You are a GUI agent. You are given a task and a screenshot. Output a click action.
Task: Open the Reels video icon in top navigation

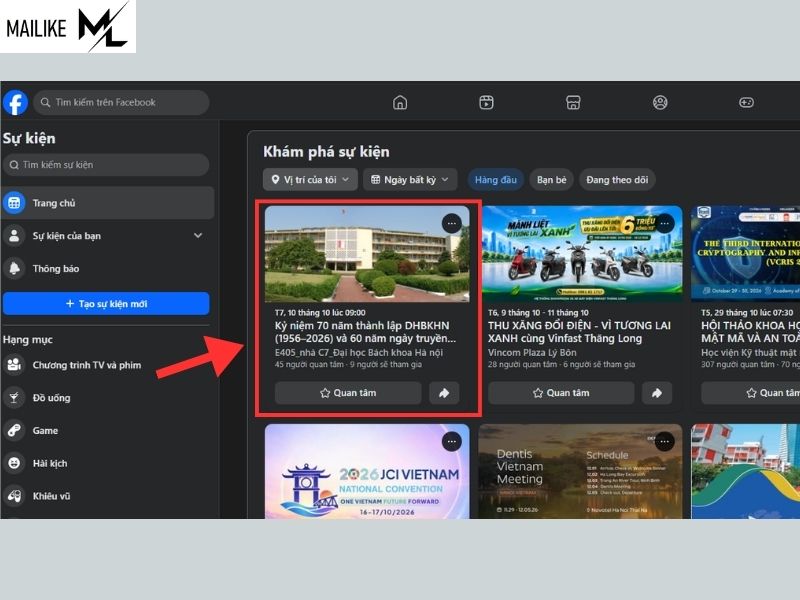[486, 103]
